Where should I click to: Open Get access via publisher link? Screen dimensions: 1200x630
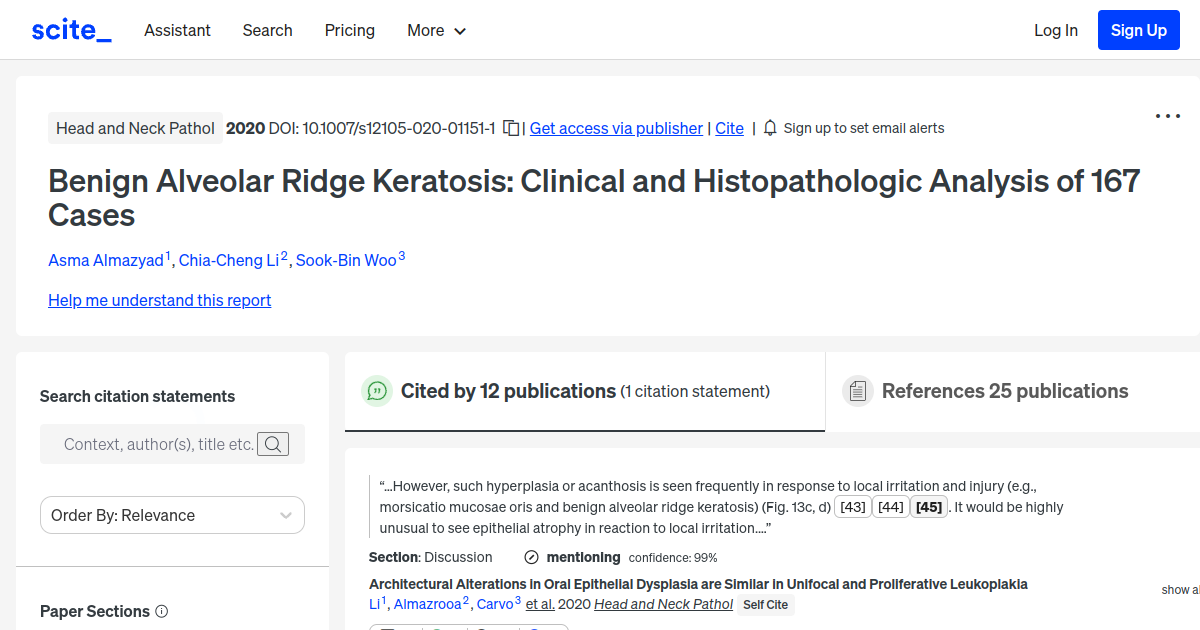tap(616, 128)
